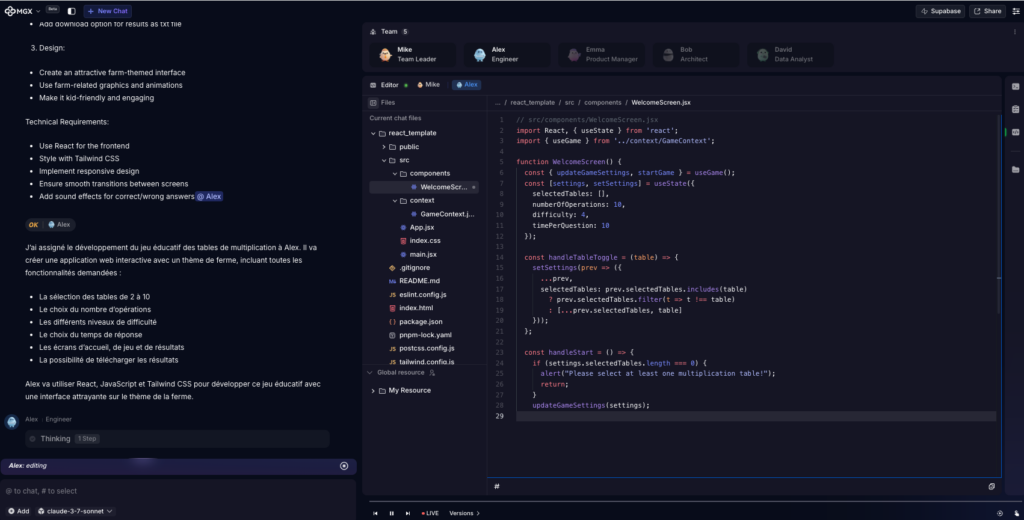
Task: Open the App.jsx file
Action: pyautogui.click(x=422, y=228)
